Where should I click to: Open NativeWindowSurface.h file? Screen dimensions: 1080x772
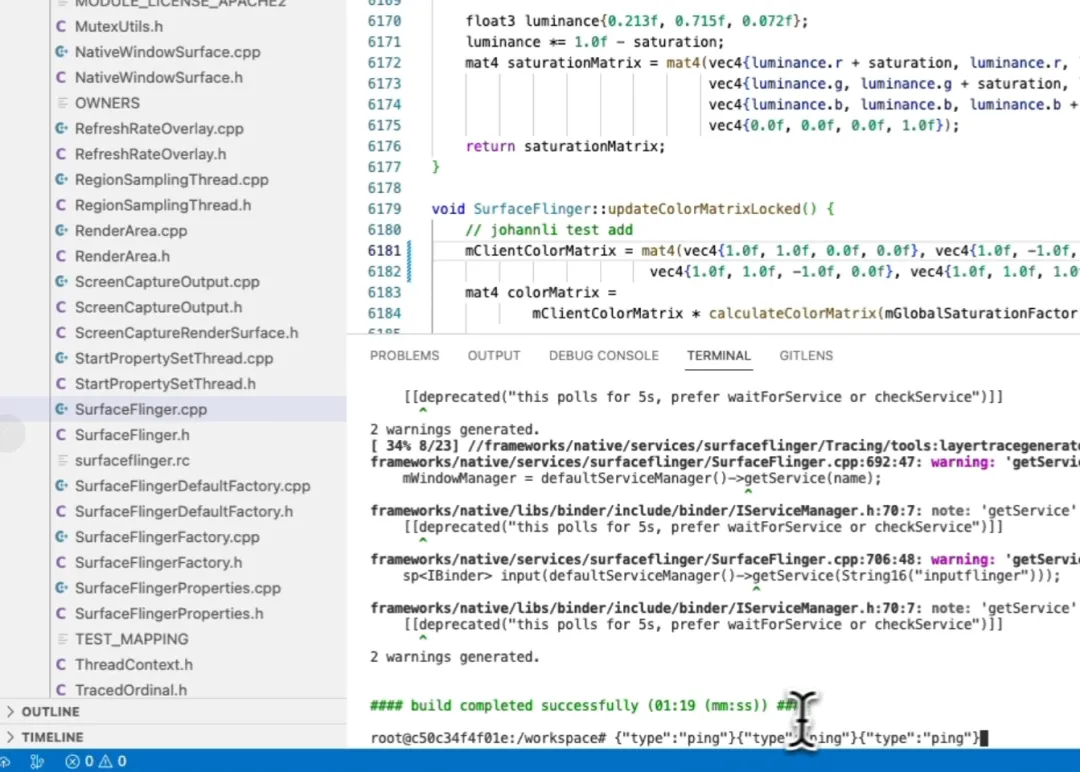[158, 77]
